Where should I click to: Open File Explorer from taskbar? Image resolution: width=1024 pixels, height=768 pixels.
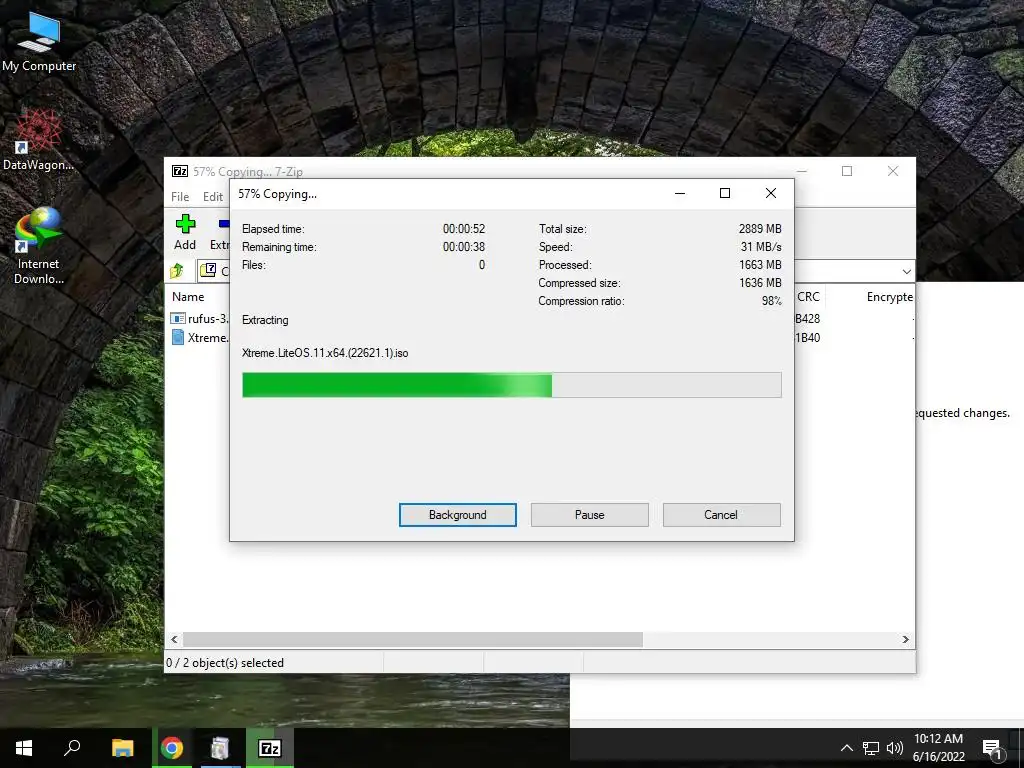122,748
